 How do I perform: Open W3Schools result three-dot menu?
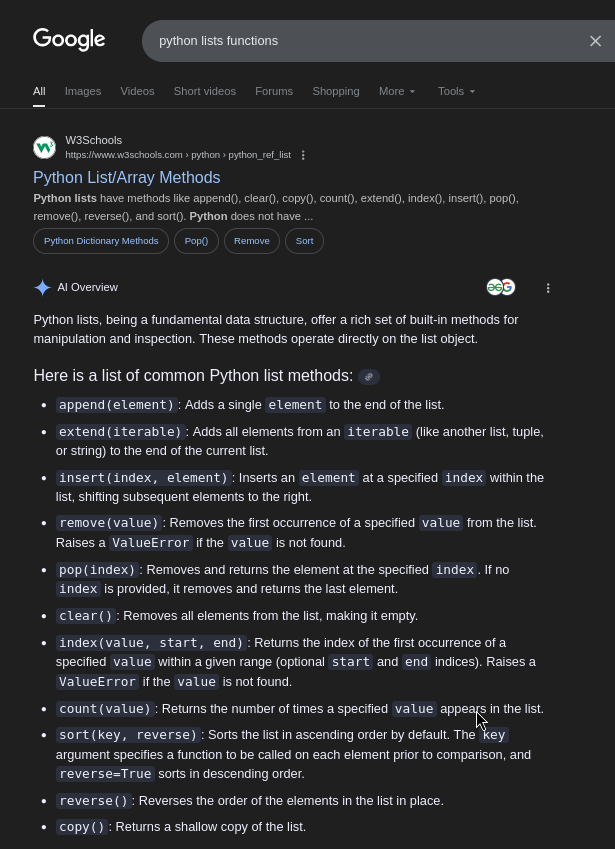303,155
